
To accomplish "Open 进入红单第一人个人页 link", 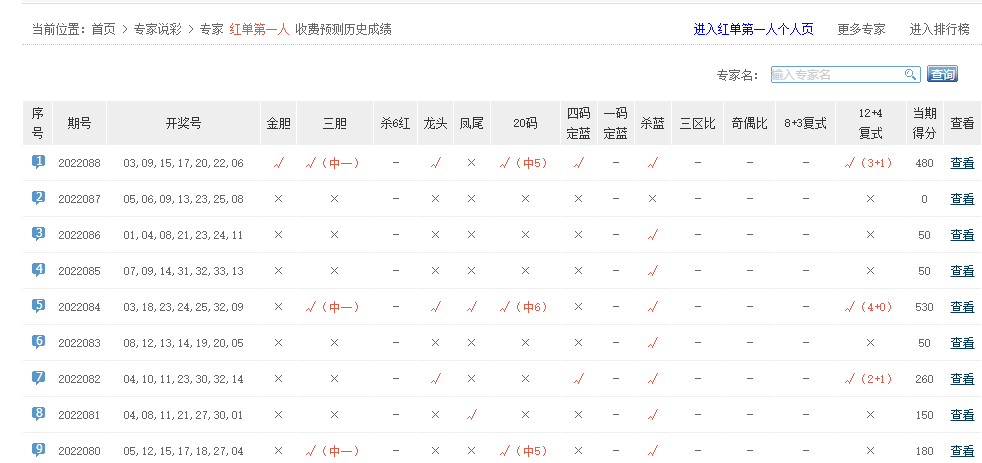I will coord(753,29).
